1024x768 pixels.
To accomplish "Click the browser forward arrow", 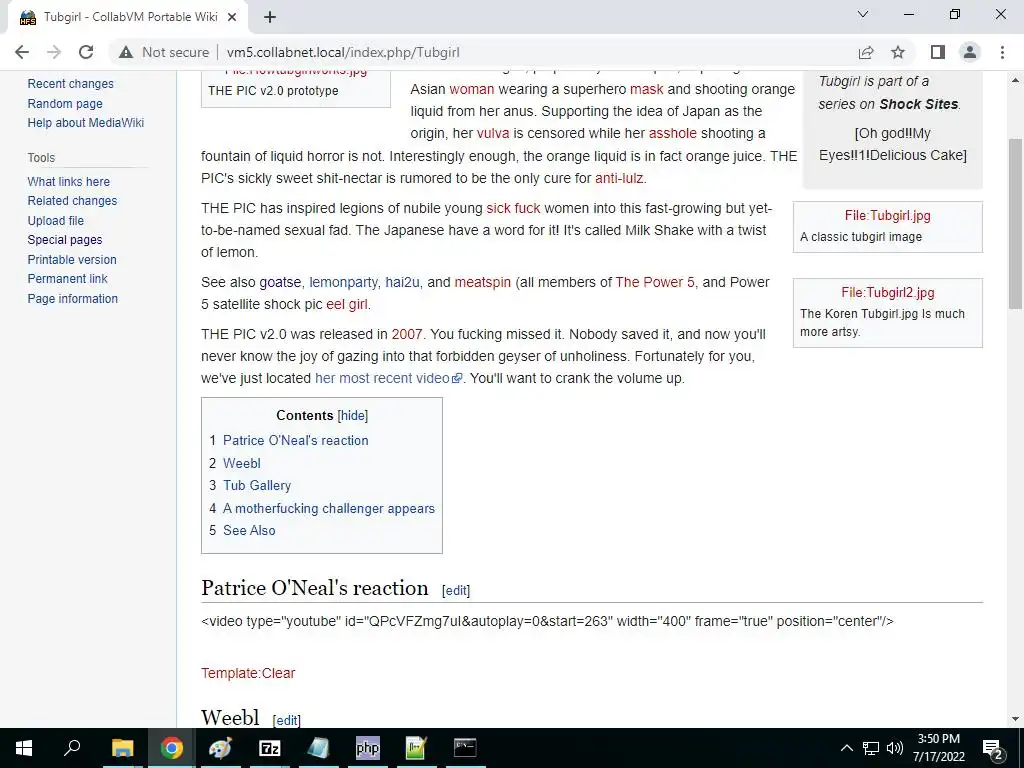I will [54, 52].
